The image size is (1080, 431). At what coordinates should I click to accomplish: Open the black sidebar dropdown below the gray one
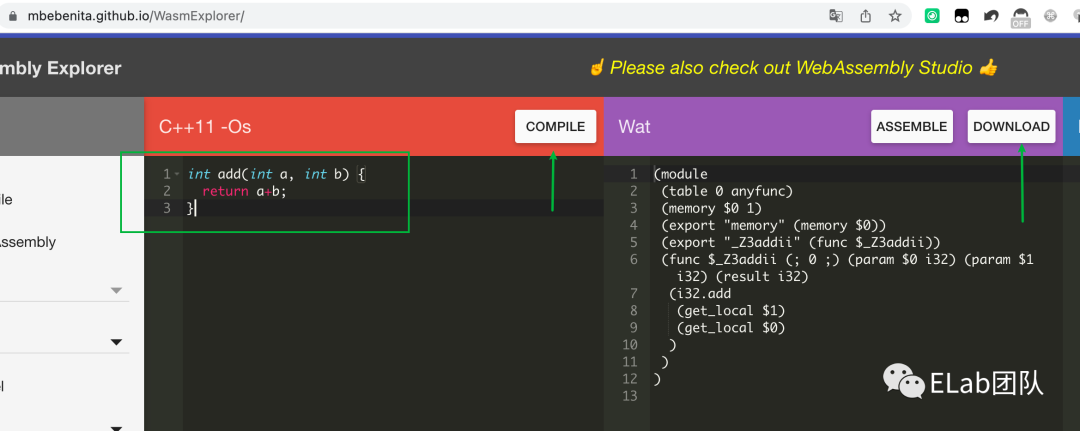click(x=116, y=342)
